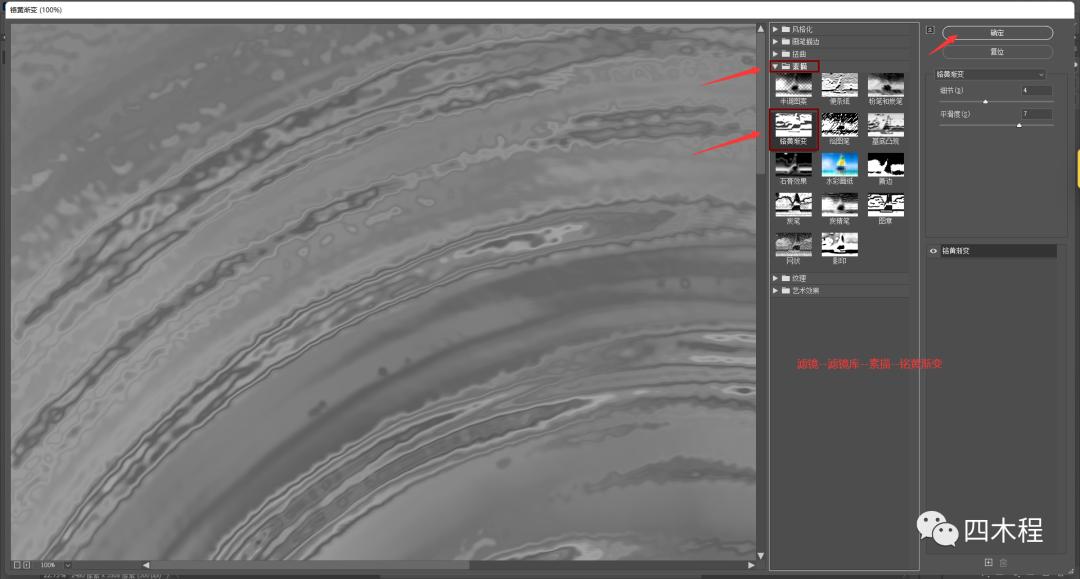Collapse the filter thumbnail panel toggle button
Image resolution: width=1080 pixels, height=579 pixels.
point(930,30)
